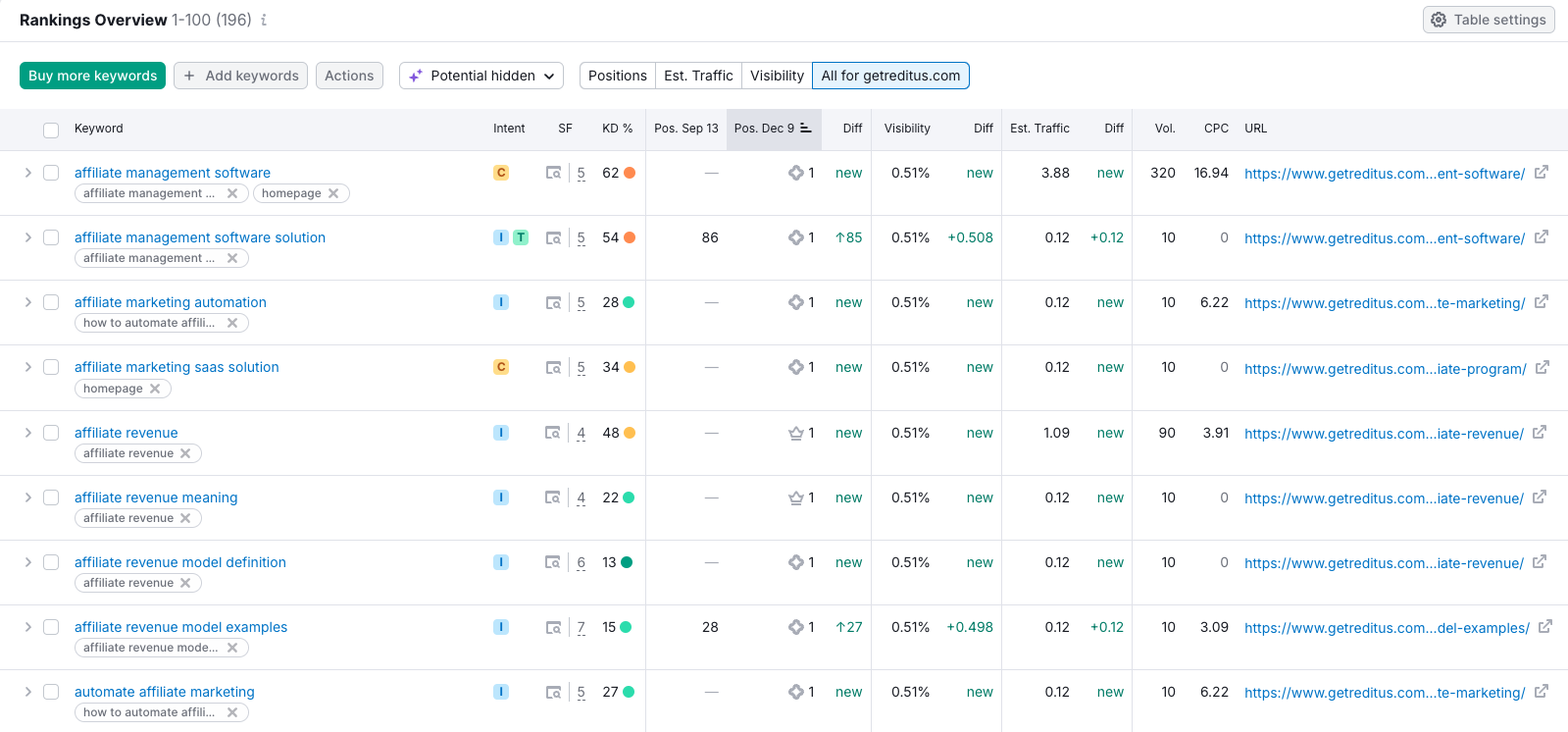View SERP features icon for automate affiliate marketing
1568x732 pixels.
pyautogui.click(x=554, y=692)
